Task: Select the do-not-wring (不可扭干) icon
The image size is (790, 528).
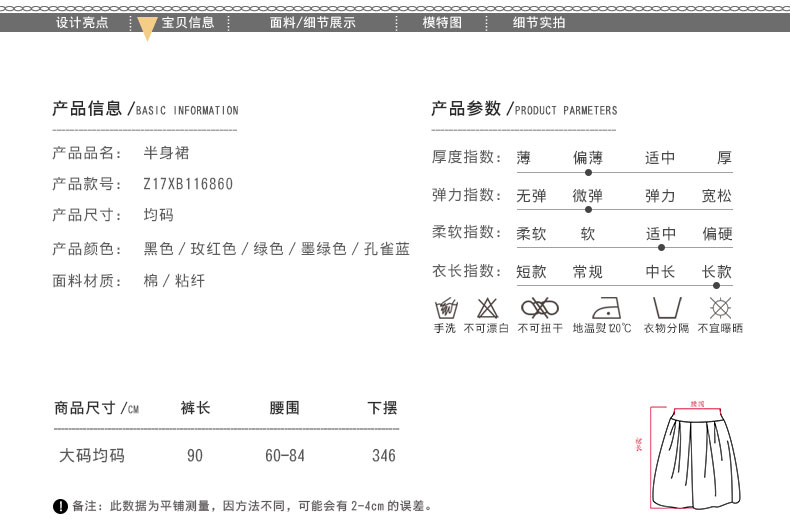Action: (x=540, y=307)
